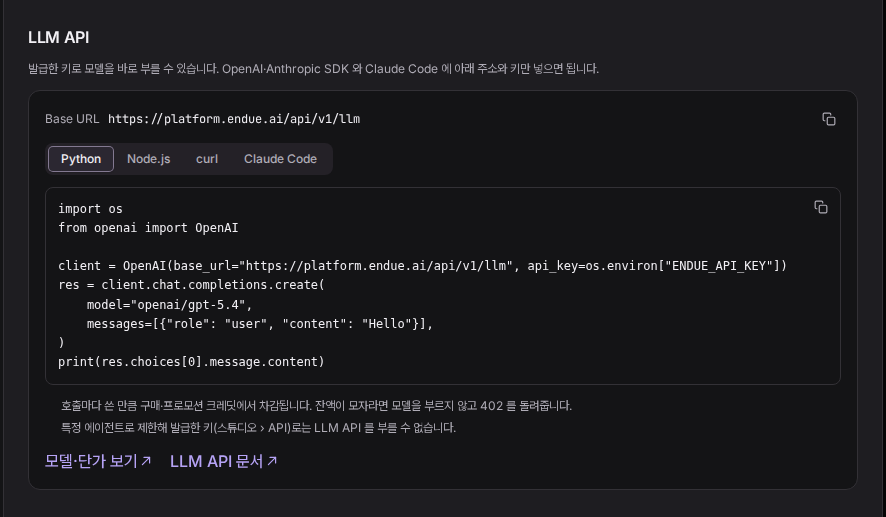Open the LLM API 문서 link

pos(224,461)
